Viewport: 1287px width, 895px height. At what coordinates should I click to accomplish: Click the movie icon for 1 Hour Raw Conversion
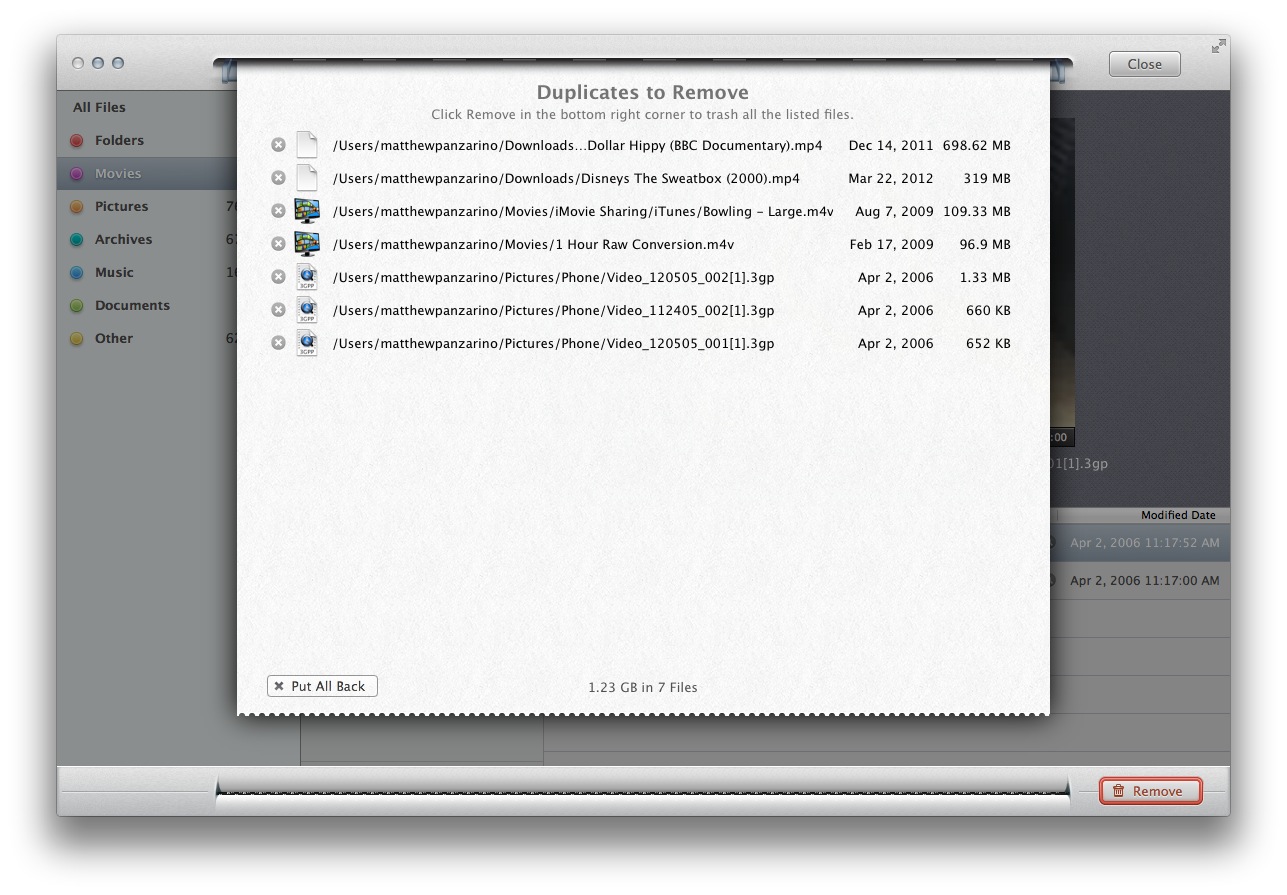pyautogui.click(x=307, y=244)
